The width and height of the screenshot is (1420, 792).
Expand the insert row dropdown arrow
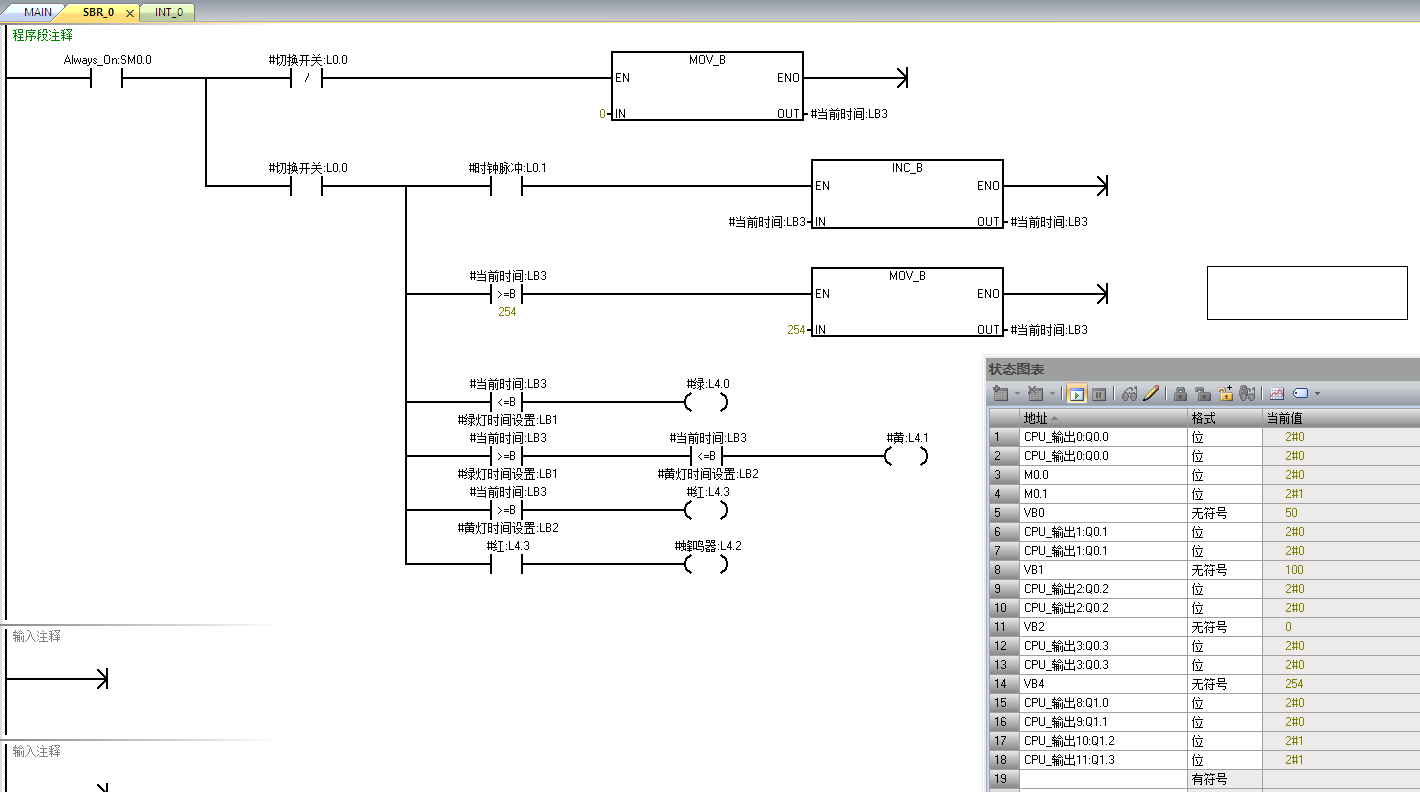pyautogui.click(x=1017, y=394)
